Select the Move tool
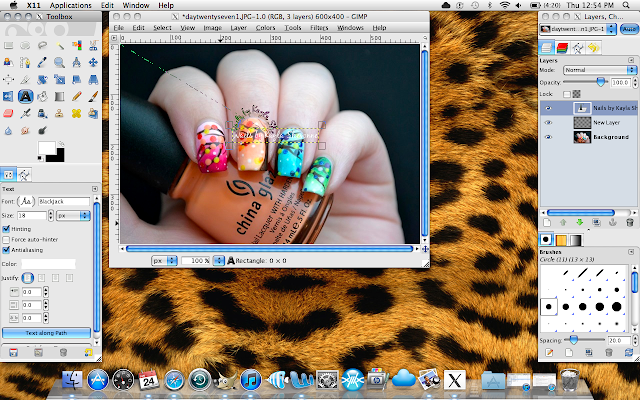 [93, 62]
